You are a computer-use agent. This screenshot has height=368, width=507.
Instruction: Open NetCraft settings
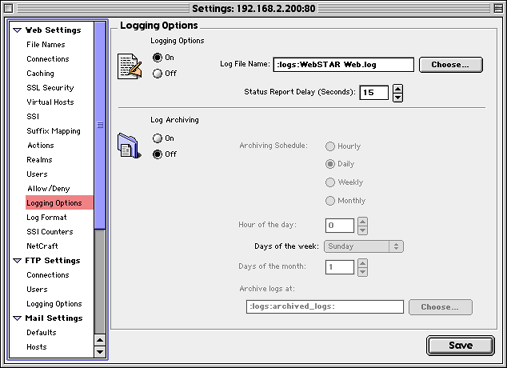tap(42, 246)
